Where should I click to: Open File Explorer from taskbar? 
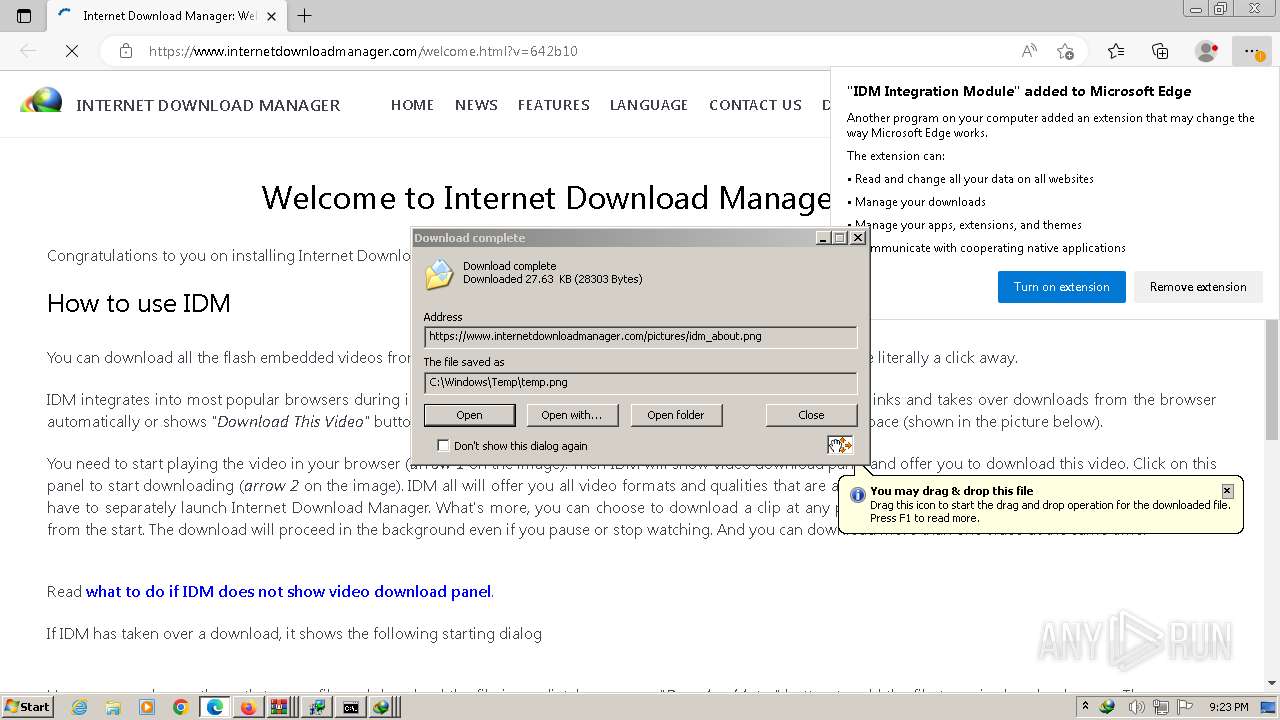(x=113, y=707)
